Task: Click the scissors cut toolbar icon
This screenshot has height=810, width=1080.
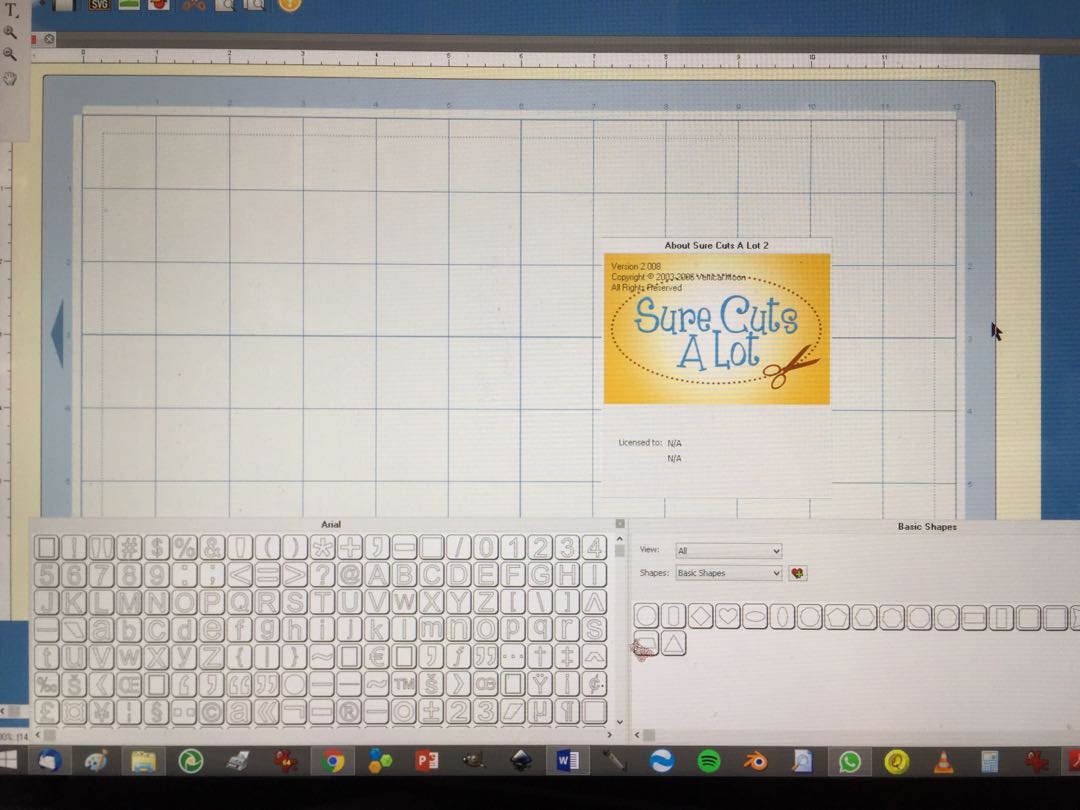Action: tap(194, 4)
